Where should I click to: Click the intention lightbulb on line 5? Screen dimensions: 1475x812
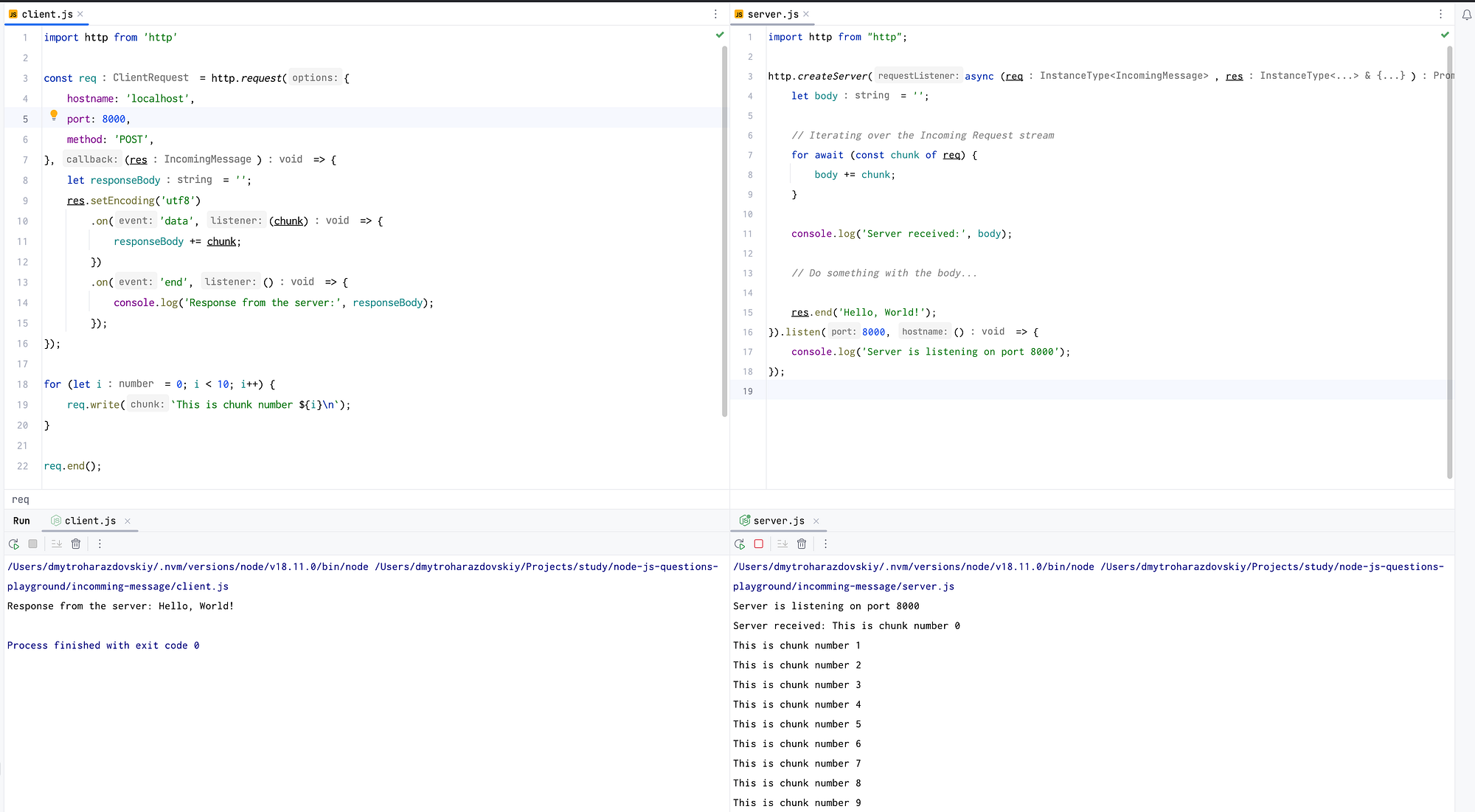[x=54, y=115]
